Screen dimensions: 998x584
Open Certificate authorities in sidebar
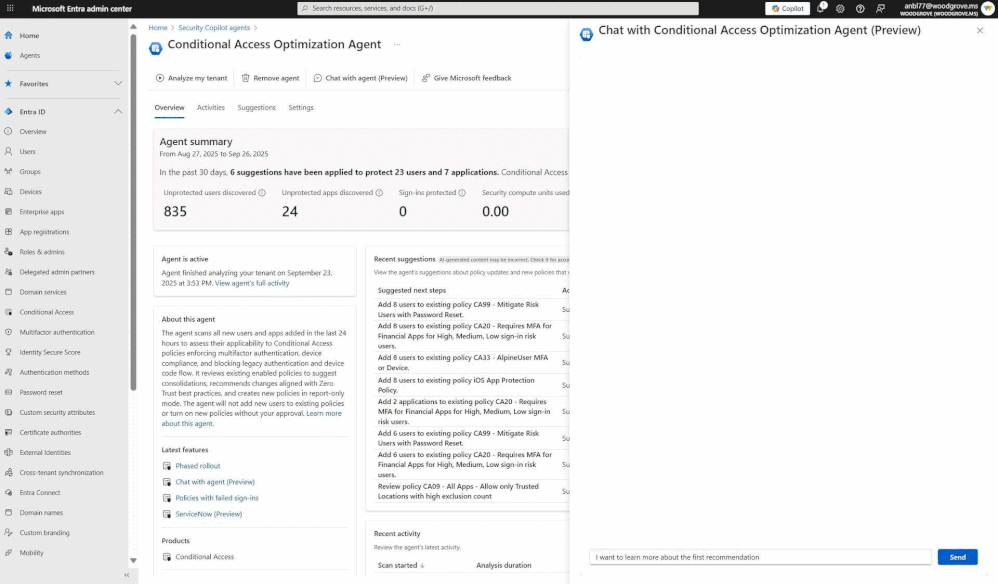coord(50,433)
